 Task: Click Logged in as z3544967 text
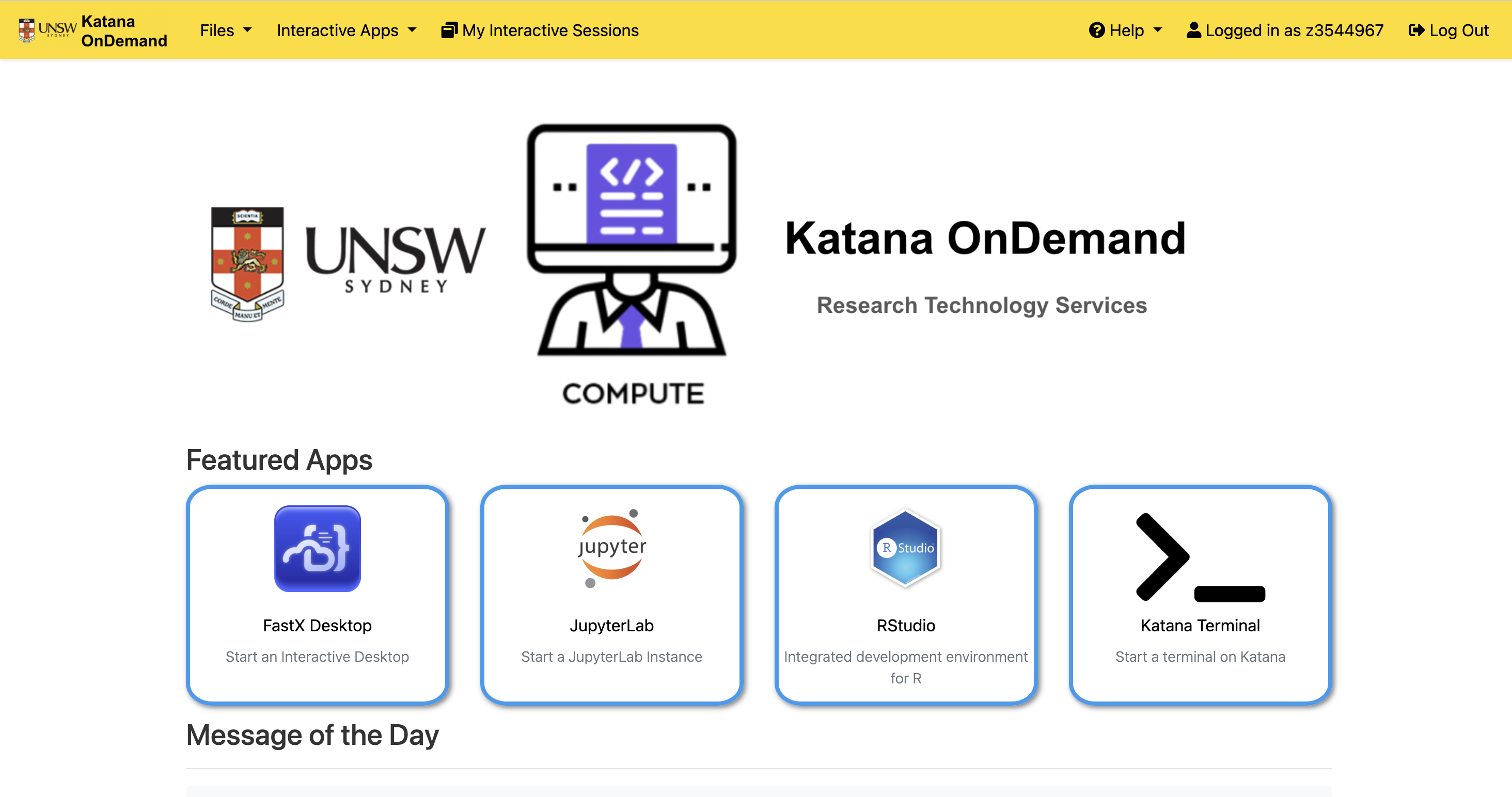pos(1294,30)
